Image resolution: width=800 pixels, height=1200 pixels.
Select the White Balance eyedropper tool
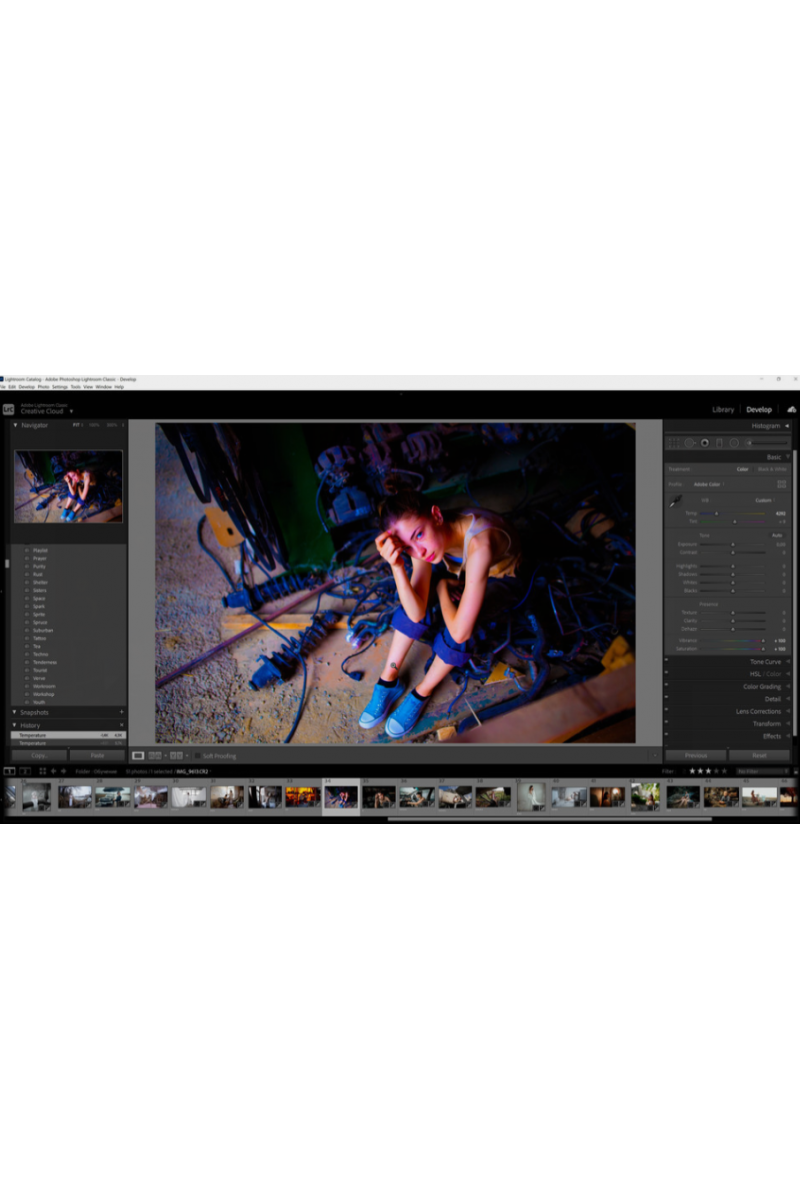click(x=673, y=502)
